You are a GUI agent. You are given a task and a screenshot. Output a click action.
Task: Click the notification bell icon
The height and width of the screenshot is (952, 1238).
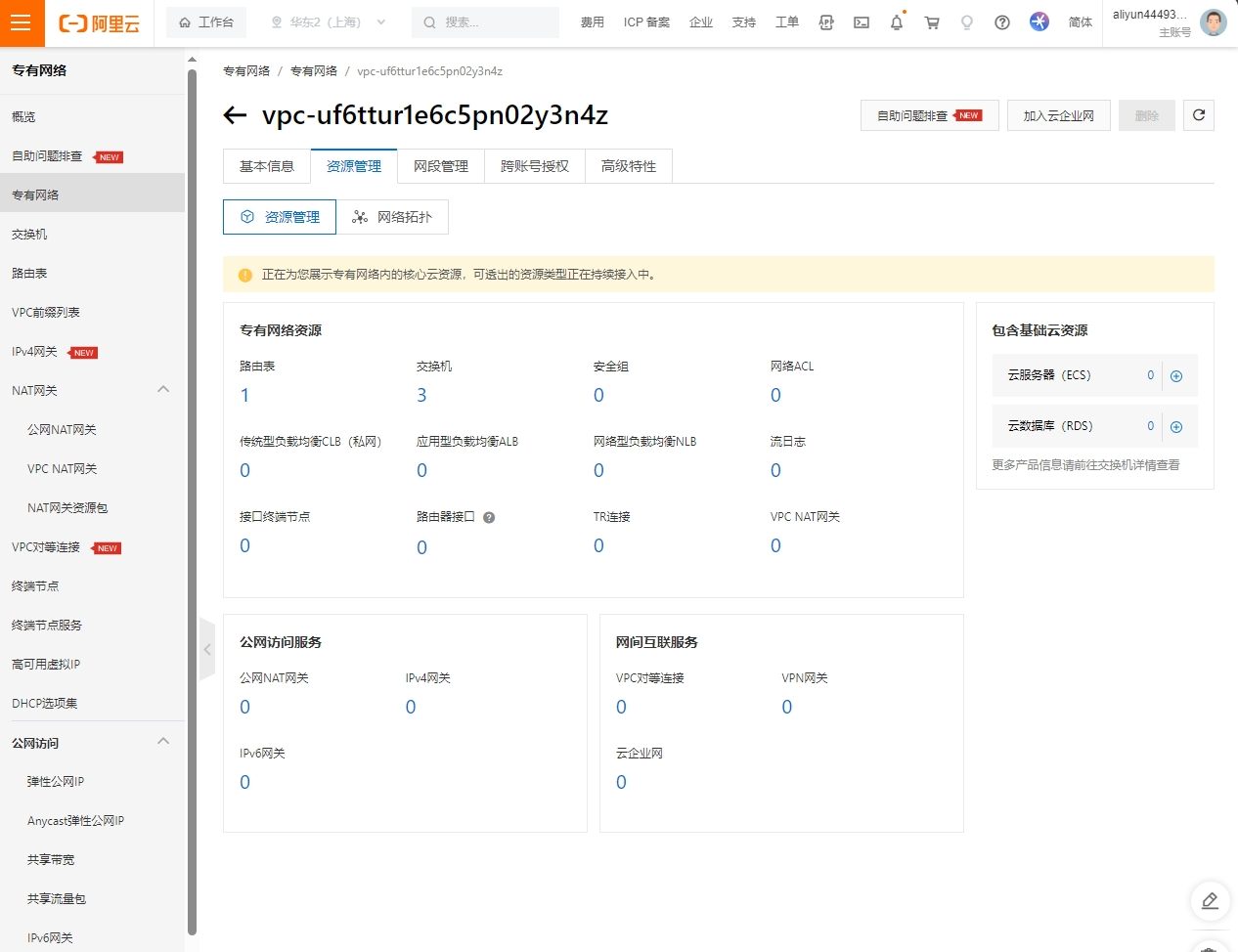click(896, 22)
